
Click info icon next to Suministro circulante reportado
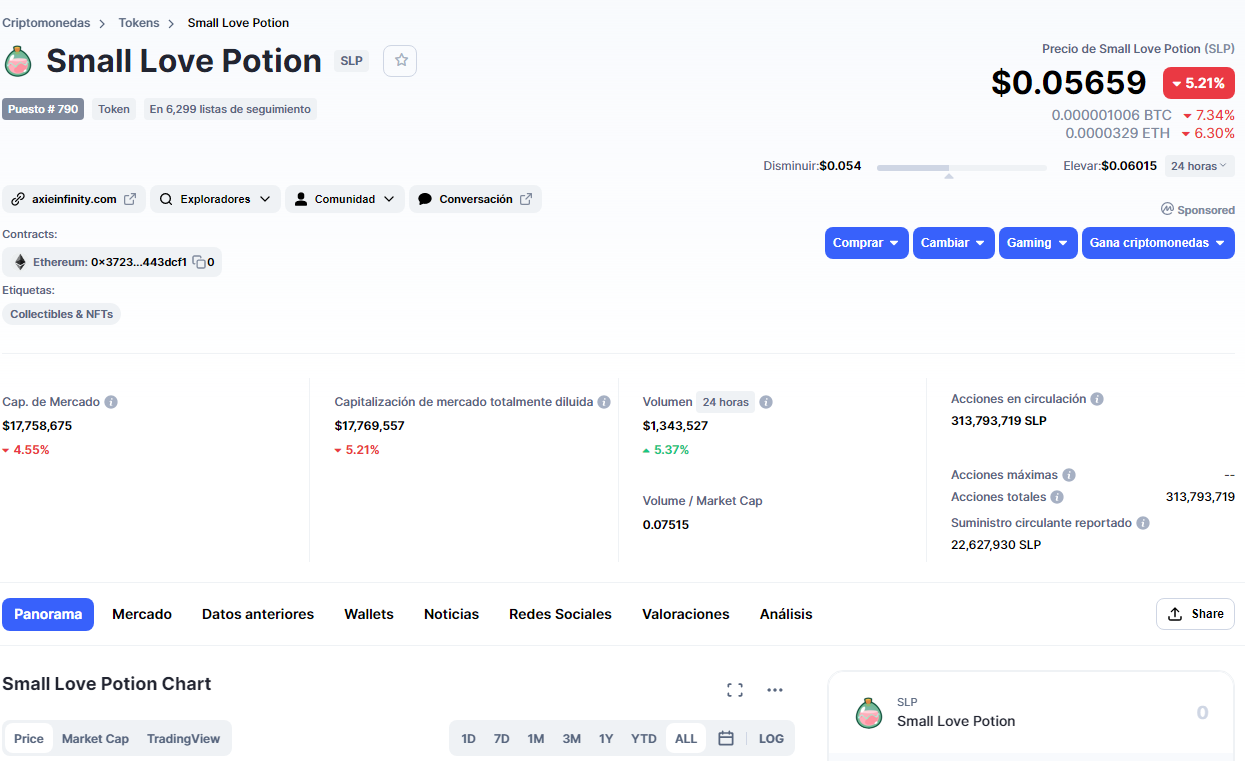click(x=1143, y=523)
